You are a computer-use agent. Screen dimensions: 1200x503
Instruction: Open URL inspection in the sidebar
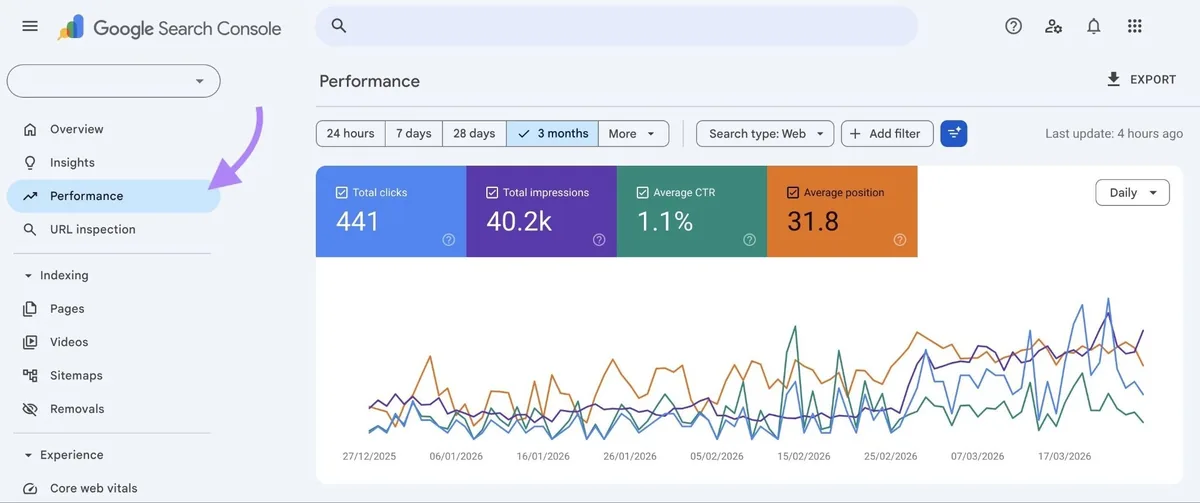[114, 229]
